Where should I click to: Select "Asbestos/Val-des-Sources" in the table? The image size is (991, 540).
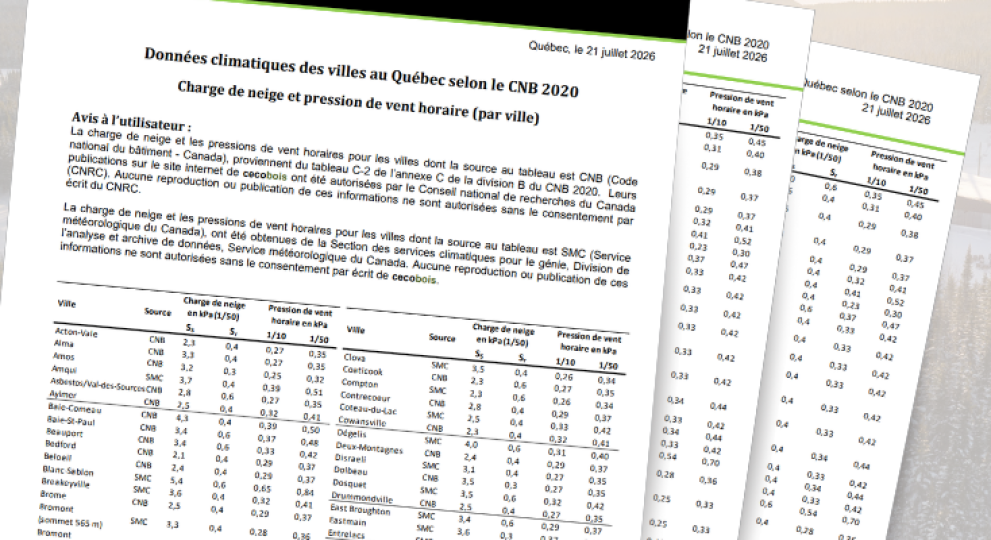(97, 385)
